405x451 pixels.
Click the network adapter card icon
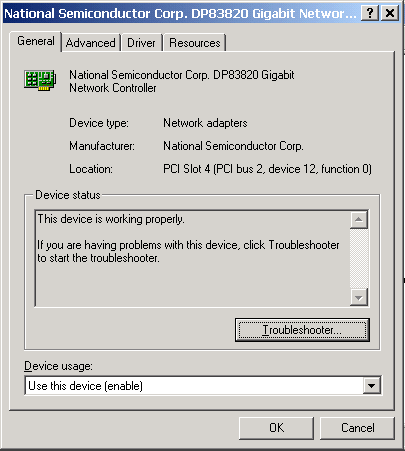click(x=40, y=80)
